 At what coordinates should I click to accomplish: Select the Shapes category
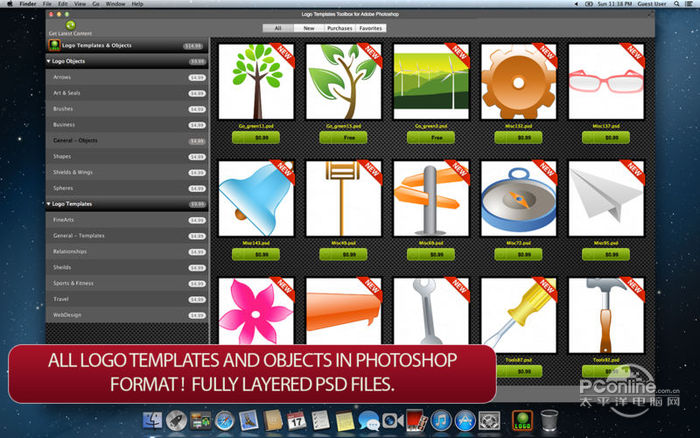[x=127, y=156]
